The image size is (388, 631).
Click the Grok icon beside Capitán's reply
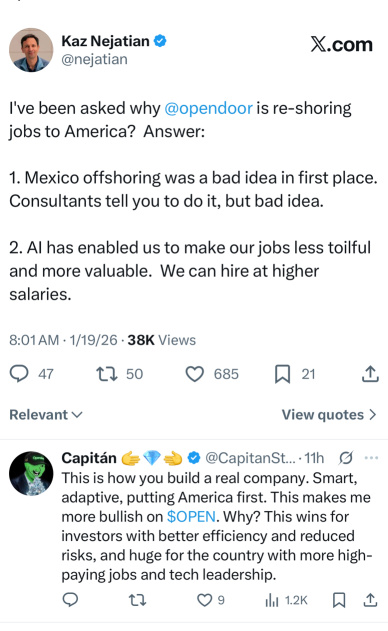pos(346,458)
